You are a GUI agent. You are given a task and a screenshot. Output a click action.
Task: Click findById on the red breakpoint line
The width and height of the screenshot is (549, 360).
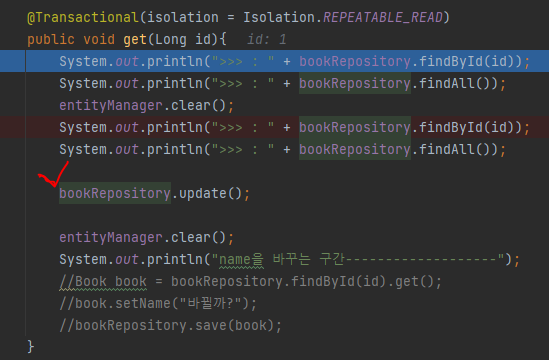click(451, 127)
